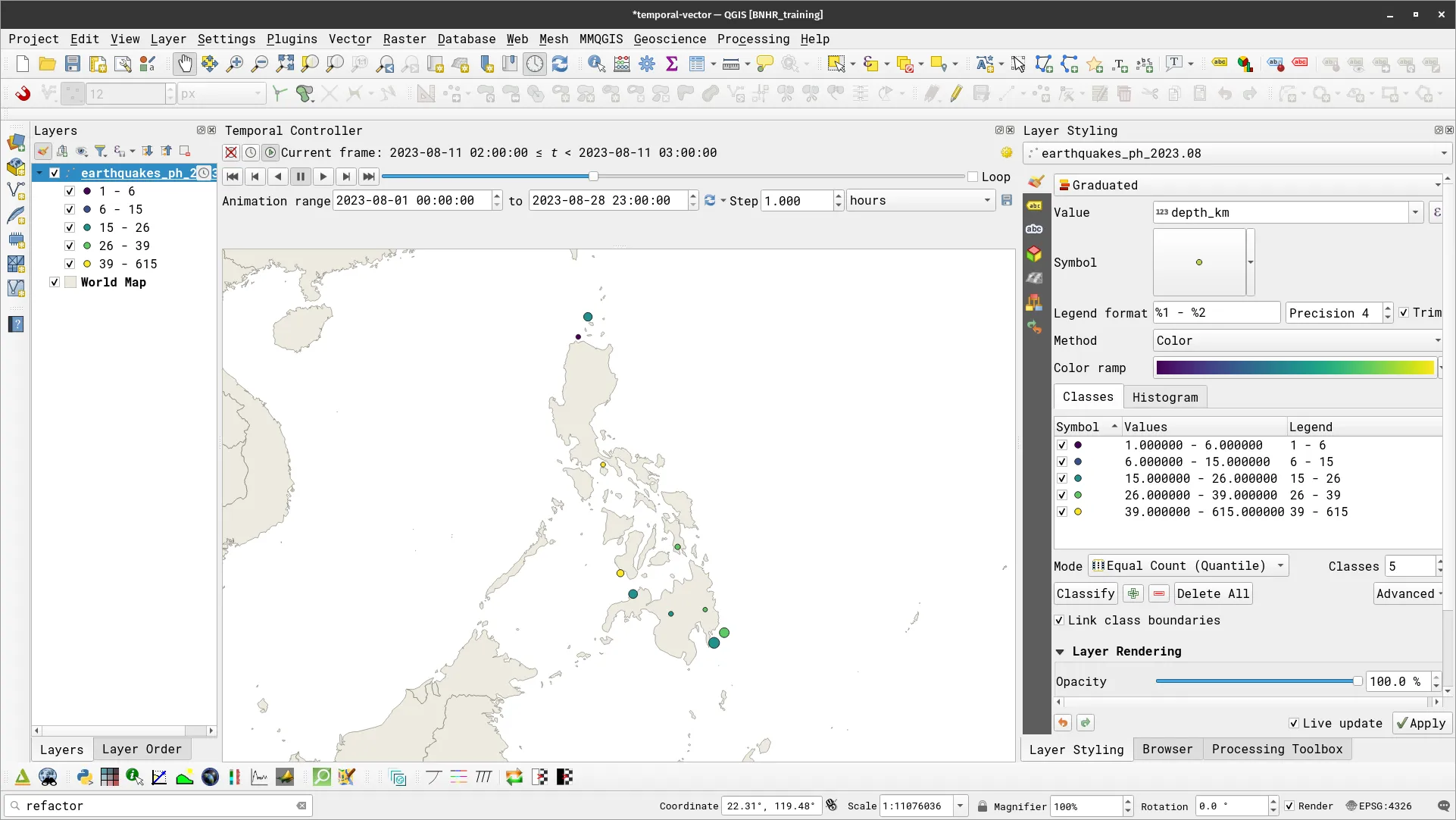Open the Python console icon
This screenshot has width=1456, height=820.
click(85, 777)
